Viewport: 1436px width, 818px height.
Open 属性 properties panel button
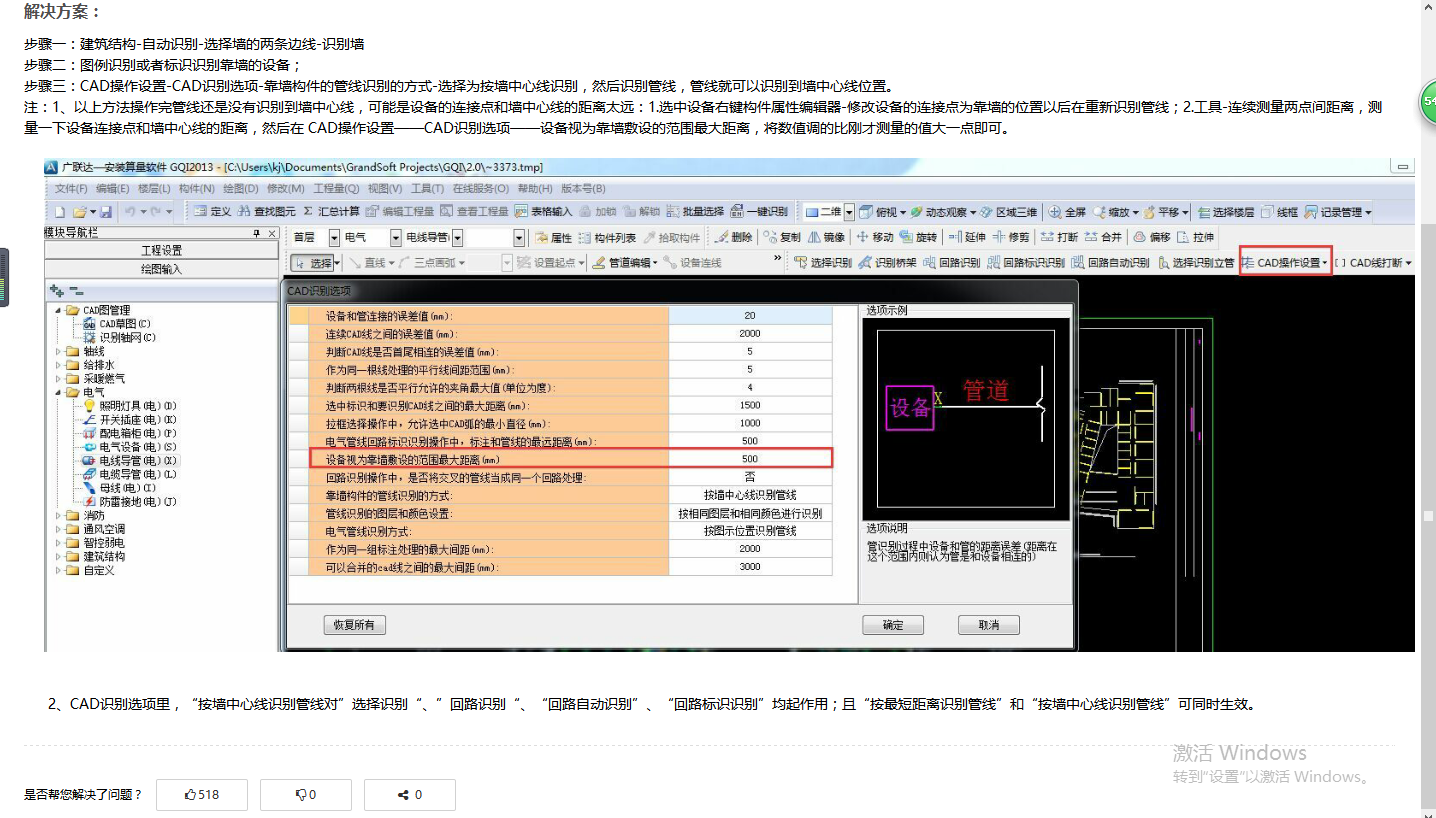click(554, 237)
